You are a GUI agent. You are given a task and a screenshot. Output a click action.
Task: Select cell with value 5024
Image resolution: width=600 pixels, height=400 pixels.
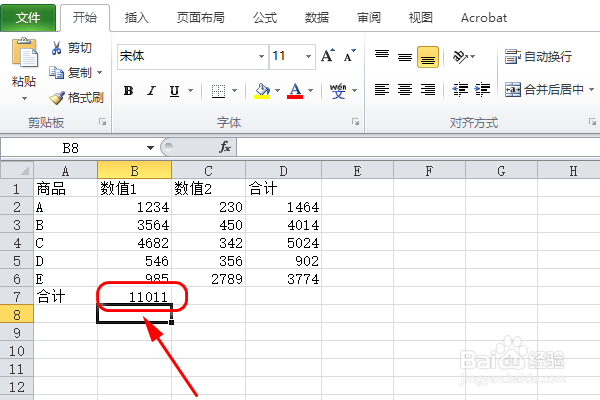[x=284, y=243]
